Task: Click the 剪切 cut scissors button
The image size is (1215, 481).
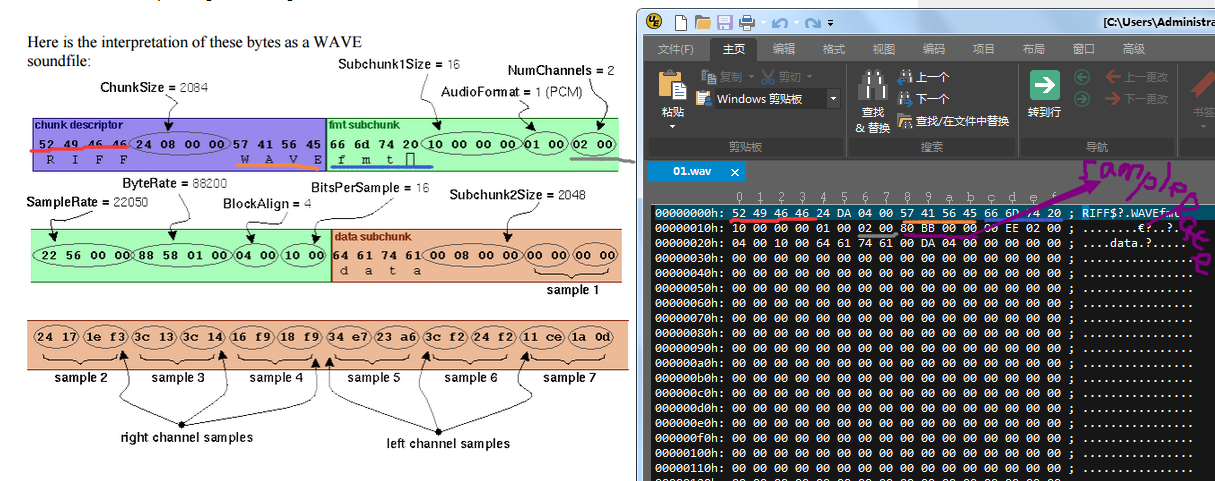Action: tap(780, 77)
